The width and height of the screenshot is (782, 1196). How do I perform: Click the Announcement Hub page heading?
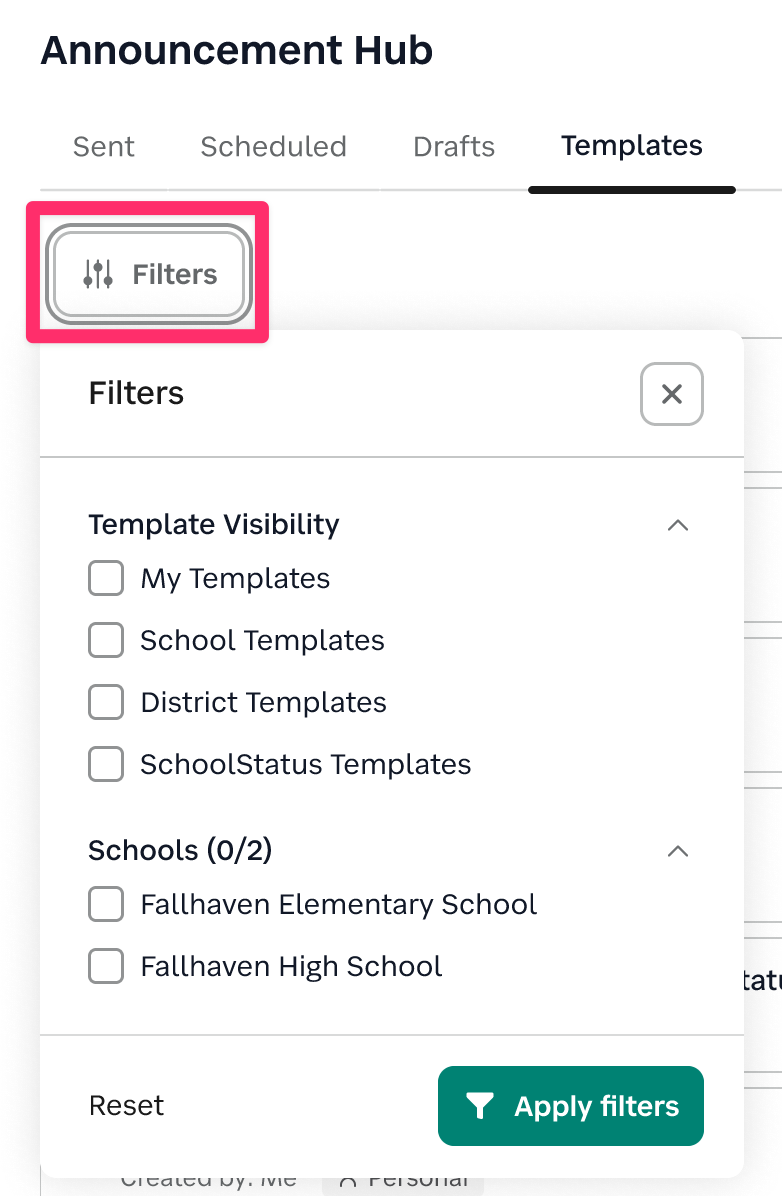tap(237, 50)
